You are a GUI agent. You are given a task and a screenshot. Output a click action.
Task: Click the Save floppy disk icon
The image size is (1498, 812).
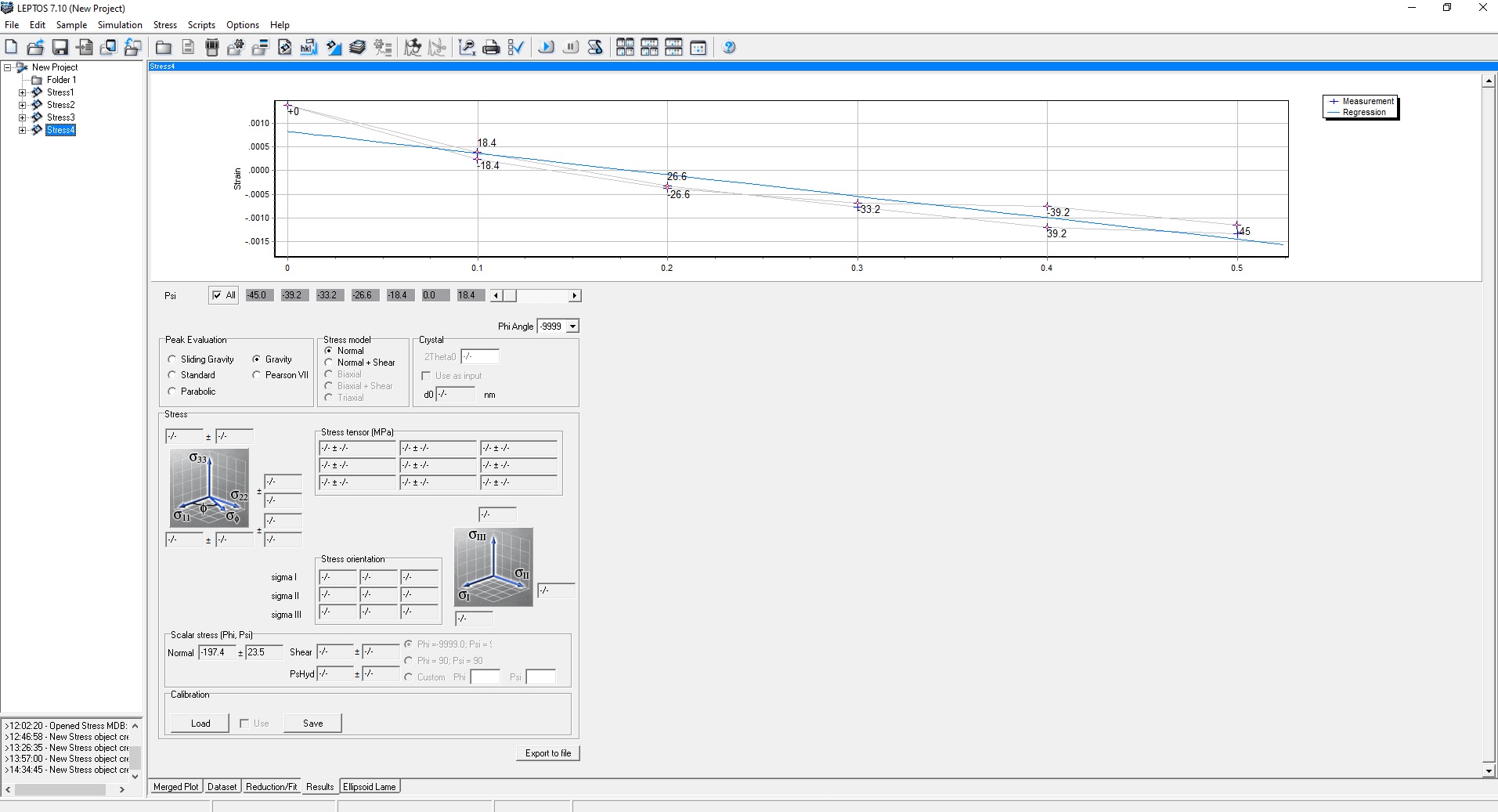pos(60,48)
